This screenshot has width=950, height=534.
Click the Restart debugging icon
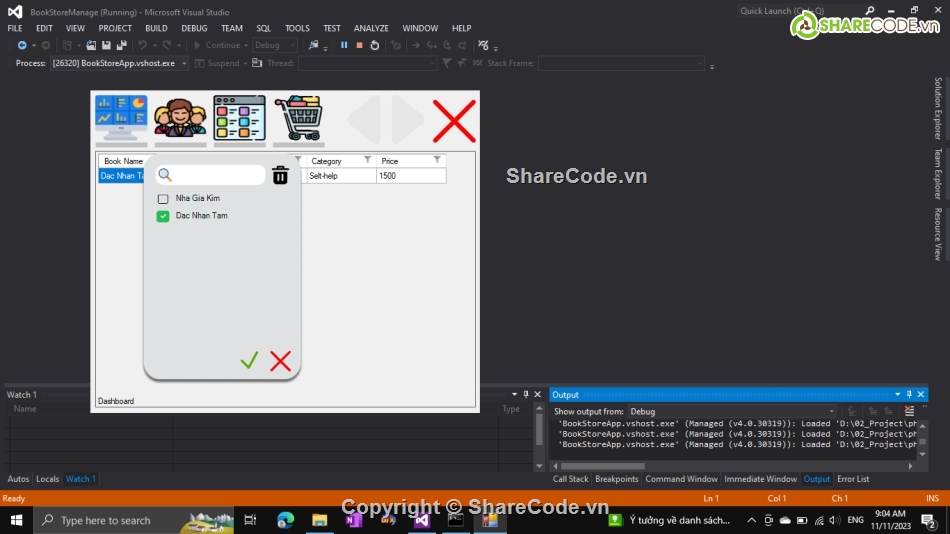pos(375,45)
